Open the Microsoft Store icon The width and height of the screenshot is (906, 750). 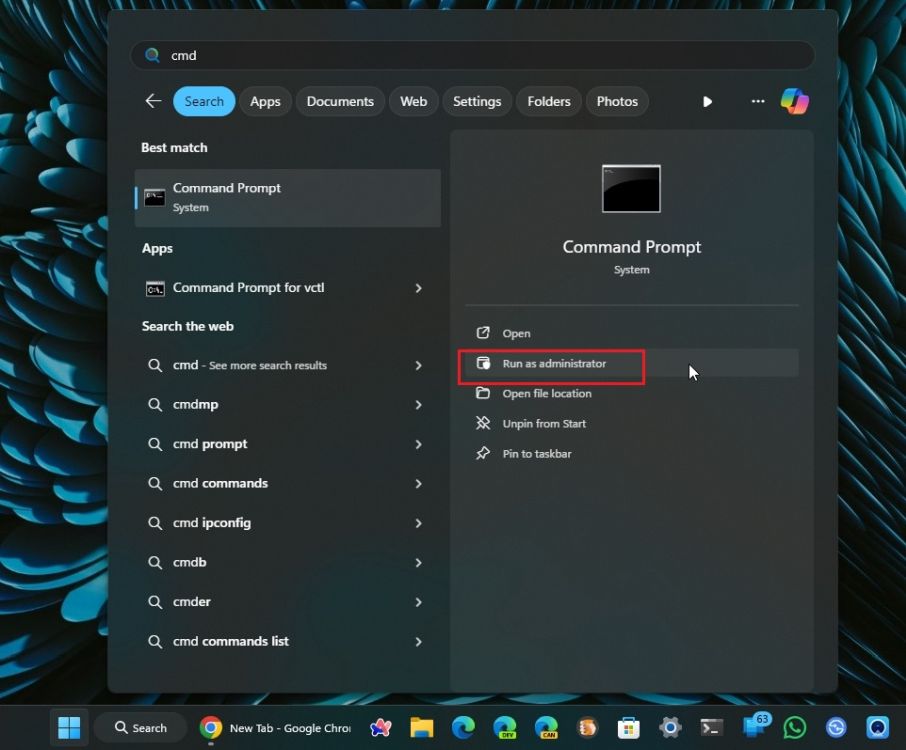(x=628, y=728)
